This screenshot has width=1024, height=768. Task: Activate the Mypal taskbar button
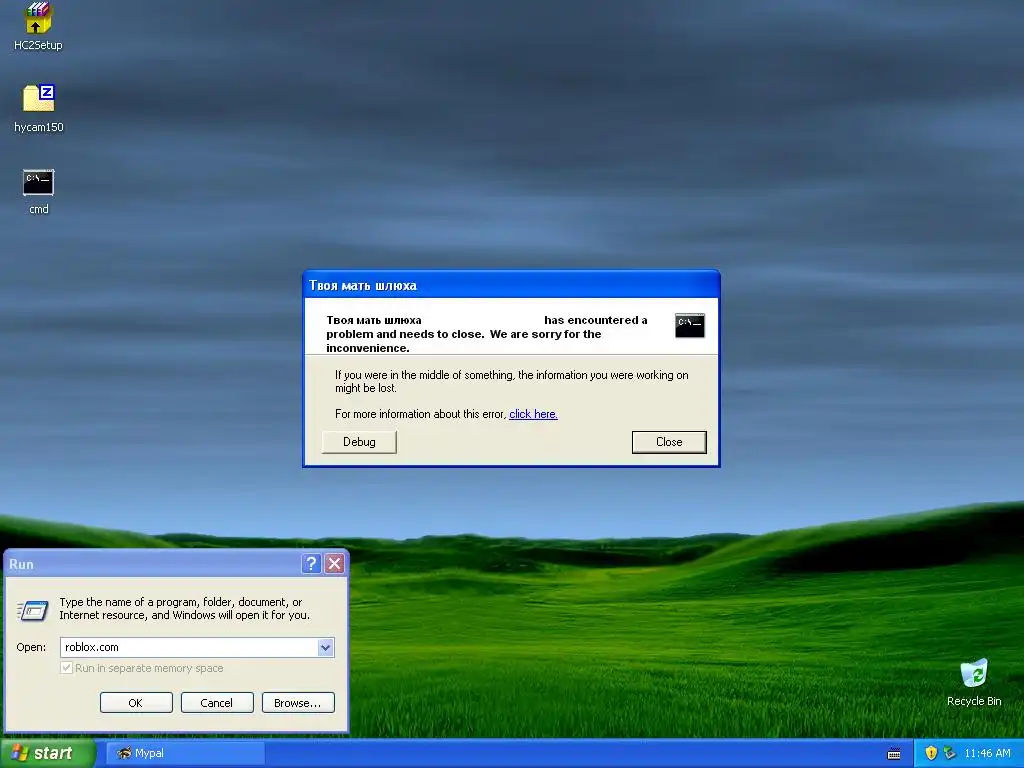pyautogui.click(x=185, y=753)
